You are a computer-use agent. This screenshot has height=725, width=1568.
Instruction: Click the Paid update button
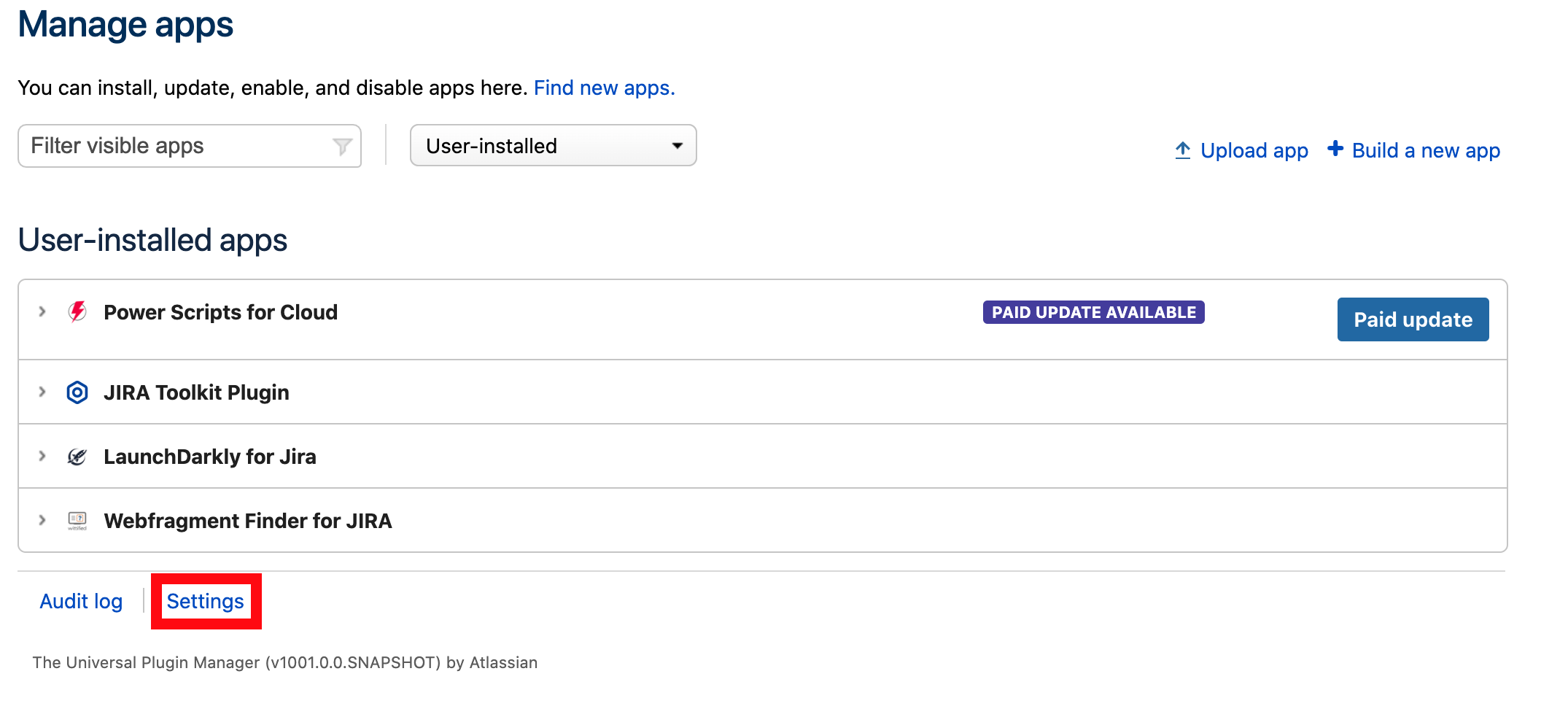[x=1413, y=319]
